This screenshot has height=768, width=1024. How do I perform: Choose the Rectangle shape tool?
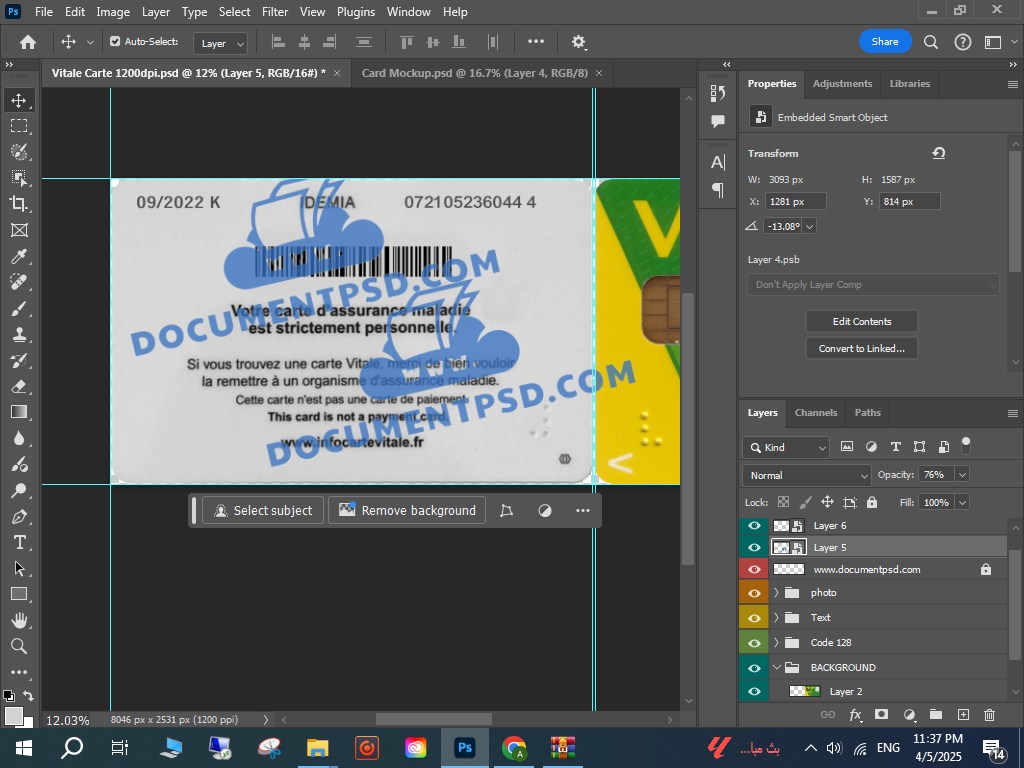coord(19,594)
